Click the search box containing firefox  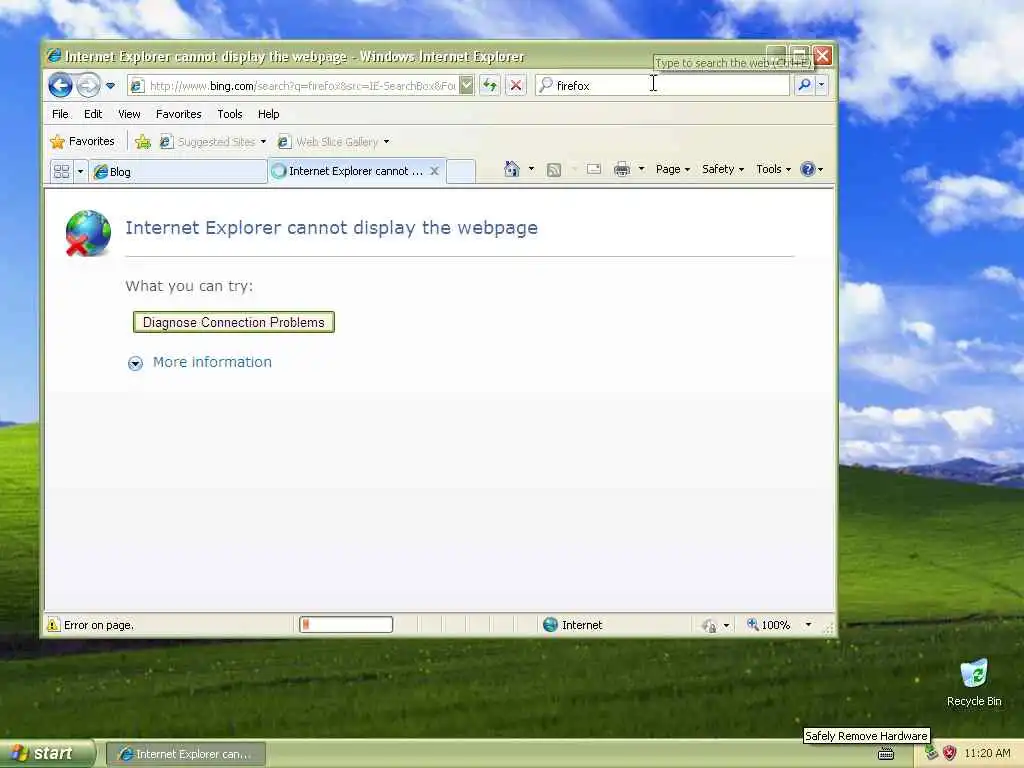(x=662, y=86)
